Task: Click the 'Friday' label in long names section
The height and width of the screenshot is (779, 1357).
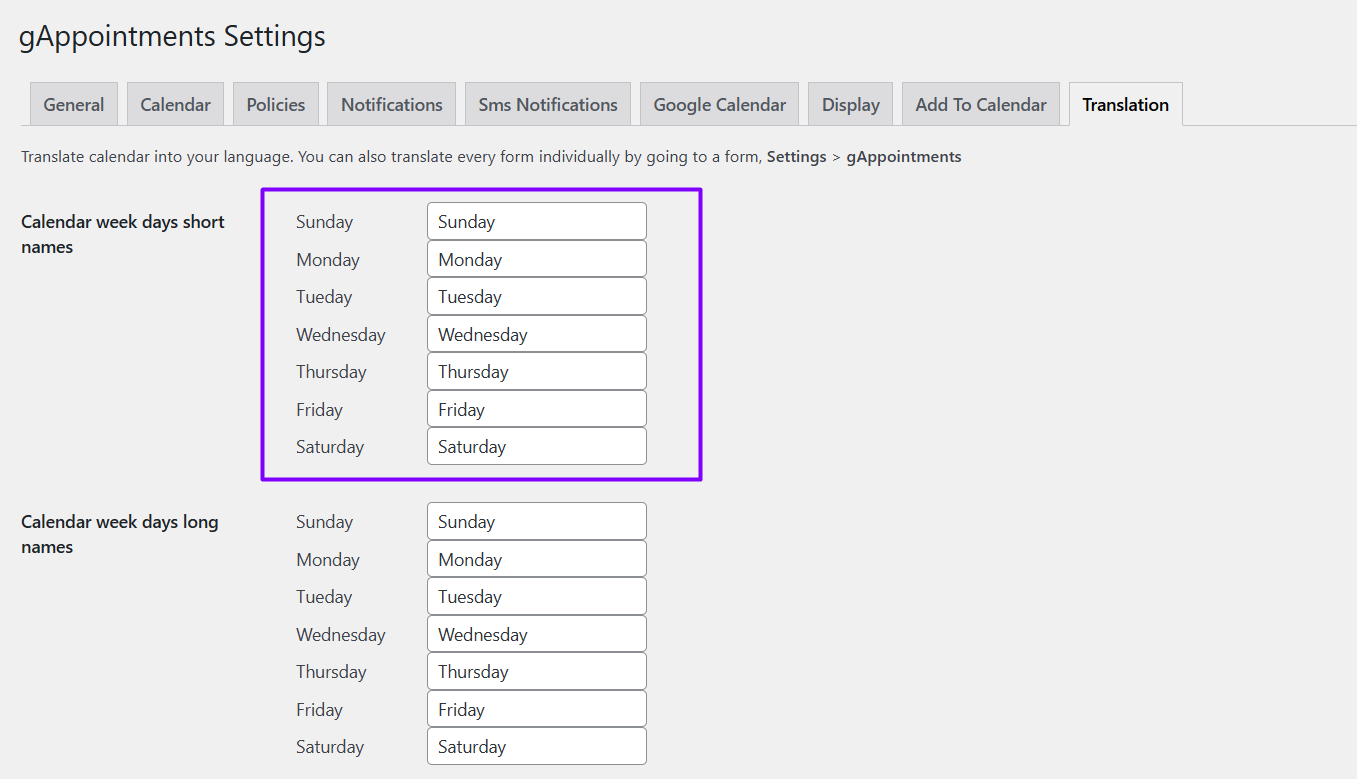Action: coord(319,710)
